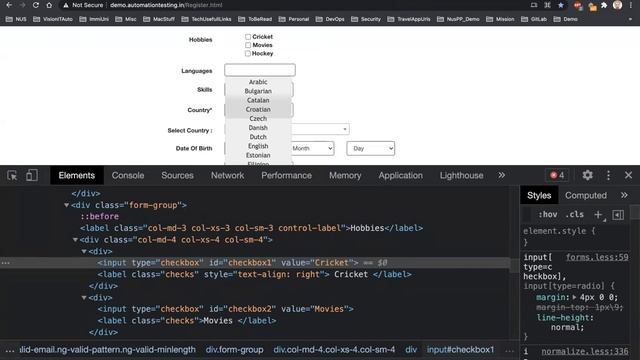Open the TechUsefulLinks bookmark folder
Screen dimensions: 640x360
pyautogui.click(x=207, y=19)
